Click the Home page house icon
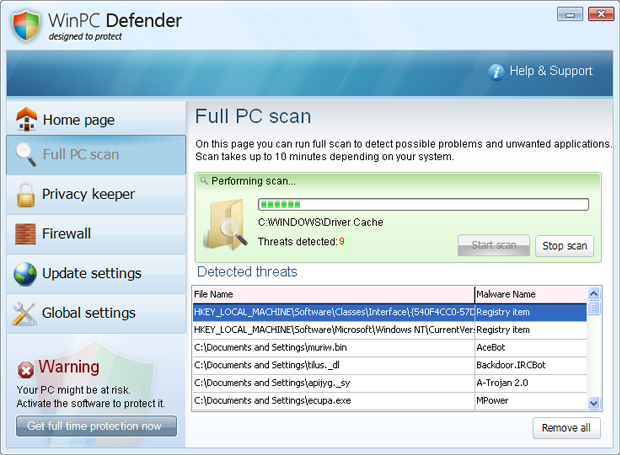This screenshot has width=620, height=455. (x=26, y=119)
